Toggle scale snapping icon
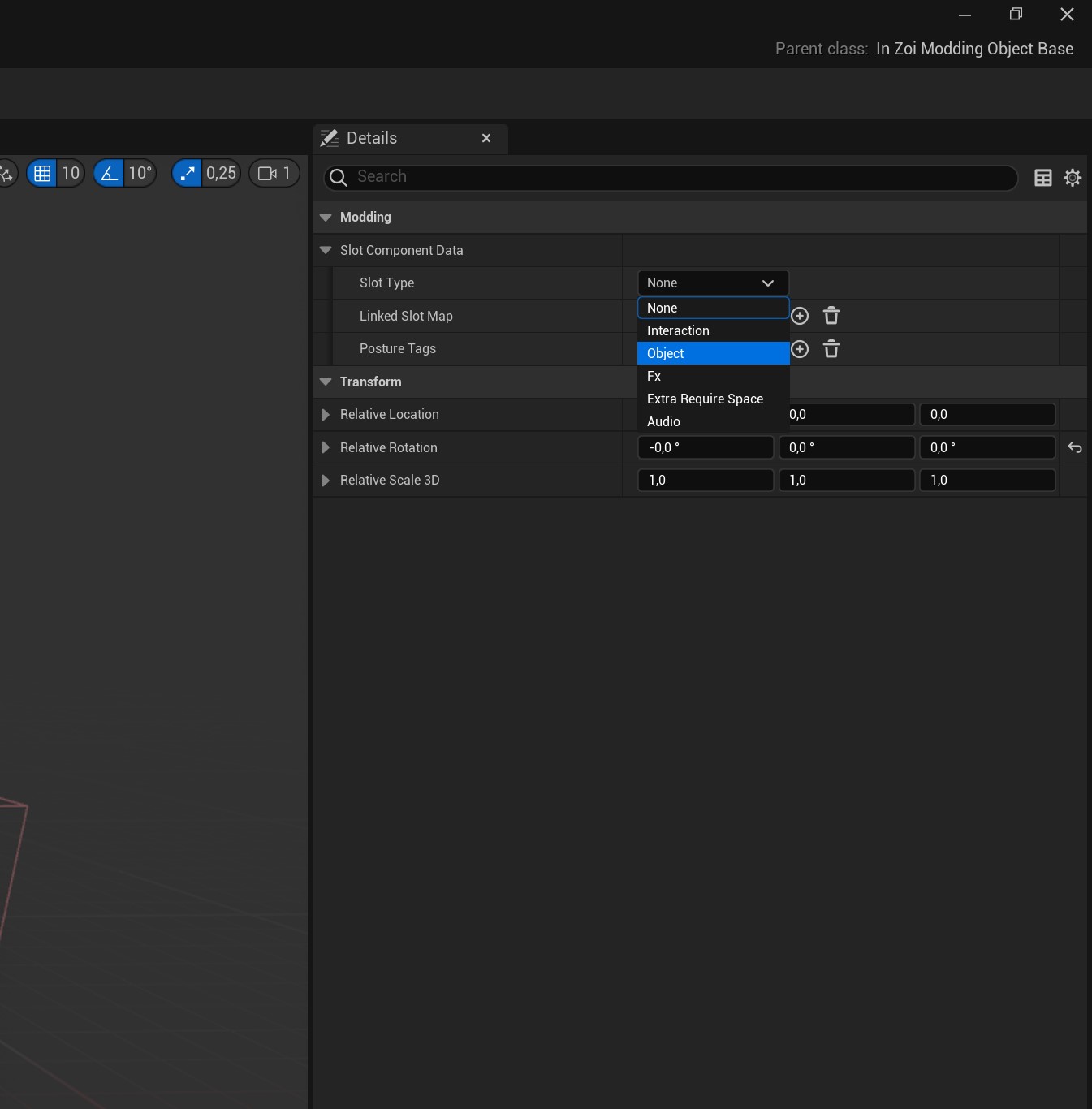 point(188,173)
